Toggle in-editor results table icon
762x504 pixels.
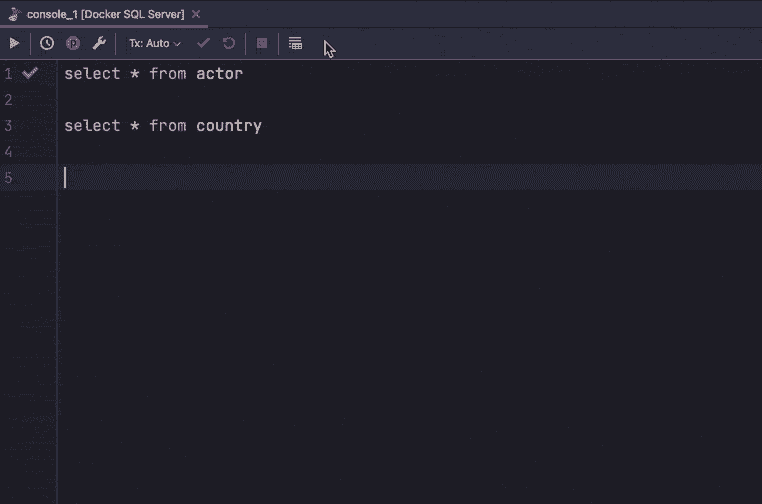[x=295, y=43]
